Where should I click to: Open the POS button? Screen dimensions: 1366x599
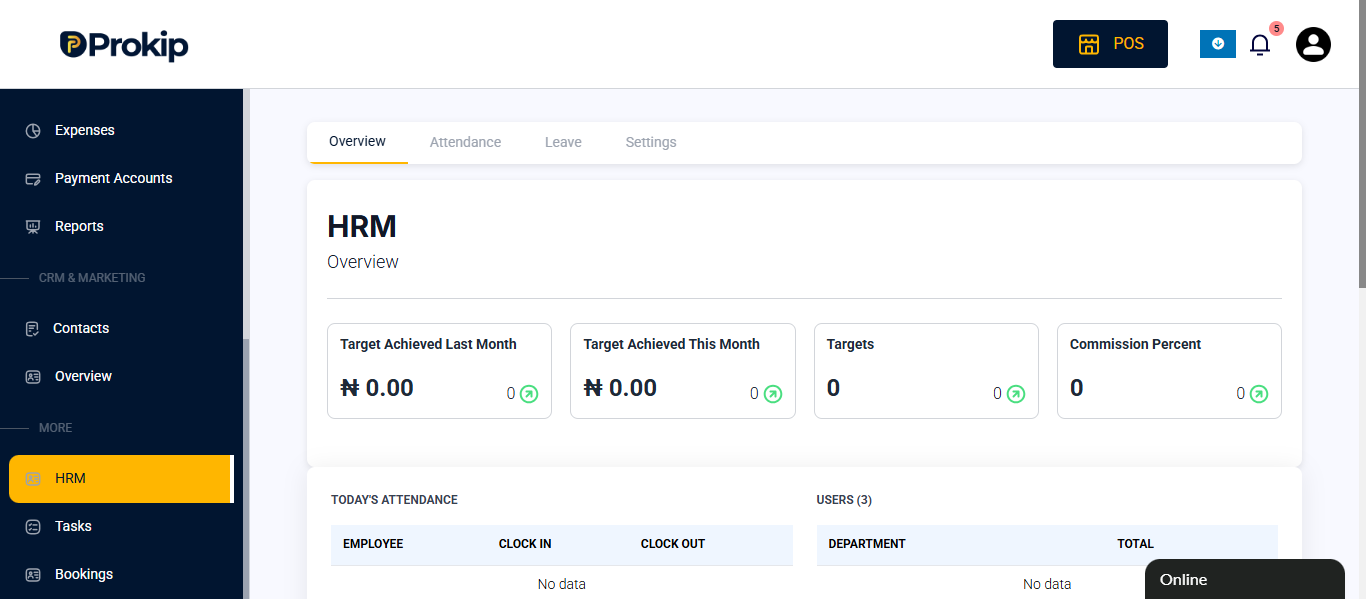point(1110,44)
